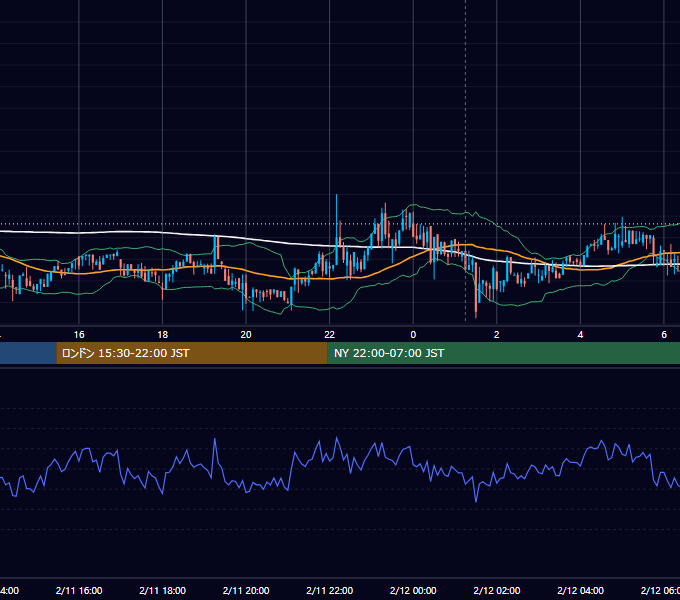Click the 0 hour axis label

pos(413,335)
